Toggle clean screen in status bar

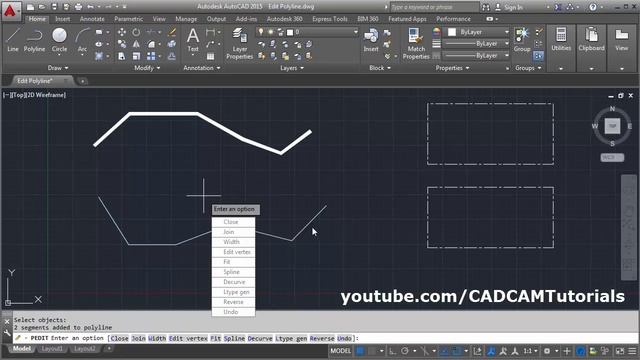click(620, 351)
